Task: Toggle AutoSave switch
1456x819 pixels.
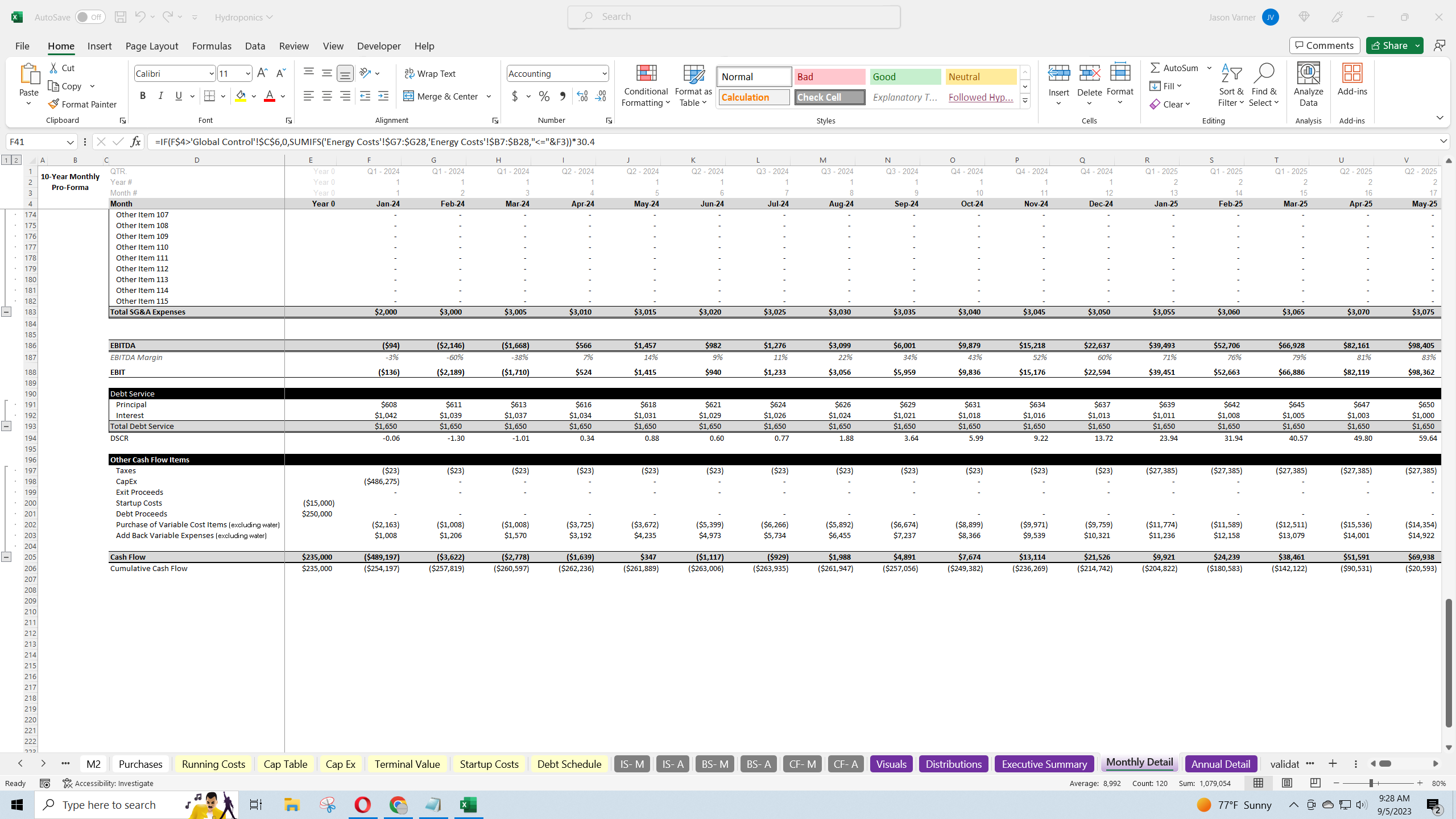Action: tap(90, 17)
